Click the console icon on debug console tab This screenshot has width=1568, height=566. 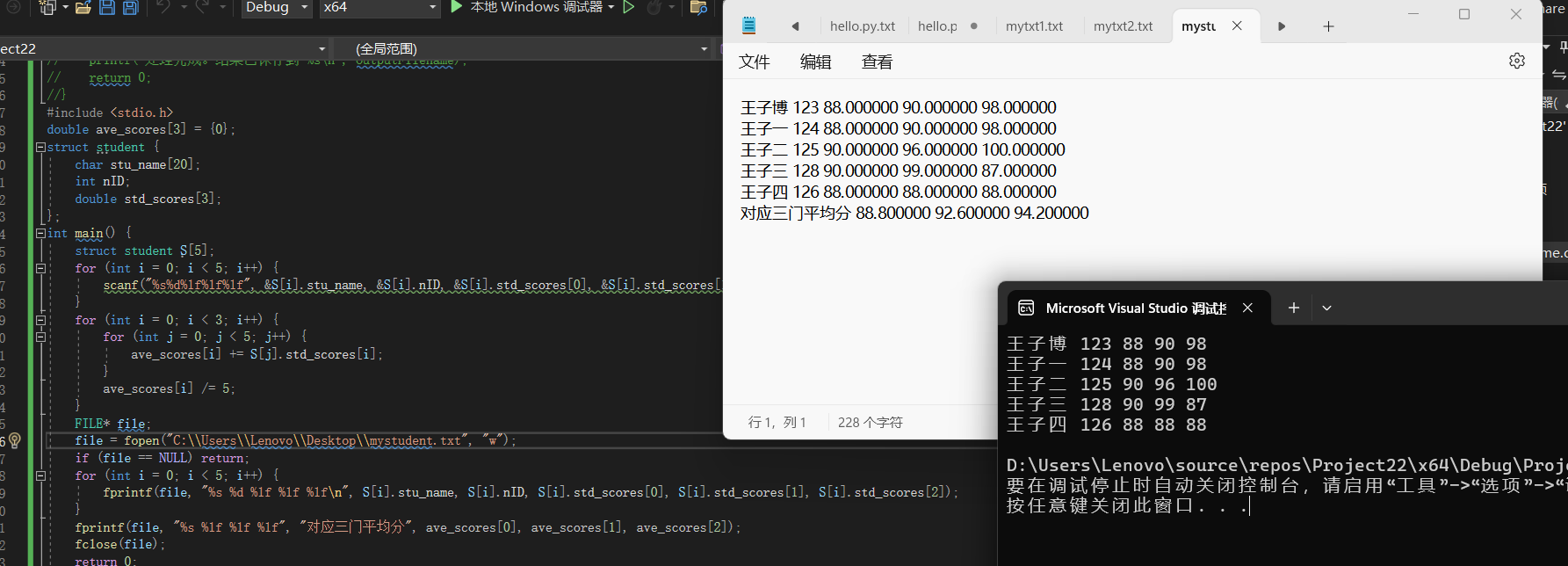pyautogui.click(x=1026, y=308)
